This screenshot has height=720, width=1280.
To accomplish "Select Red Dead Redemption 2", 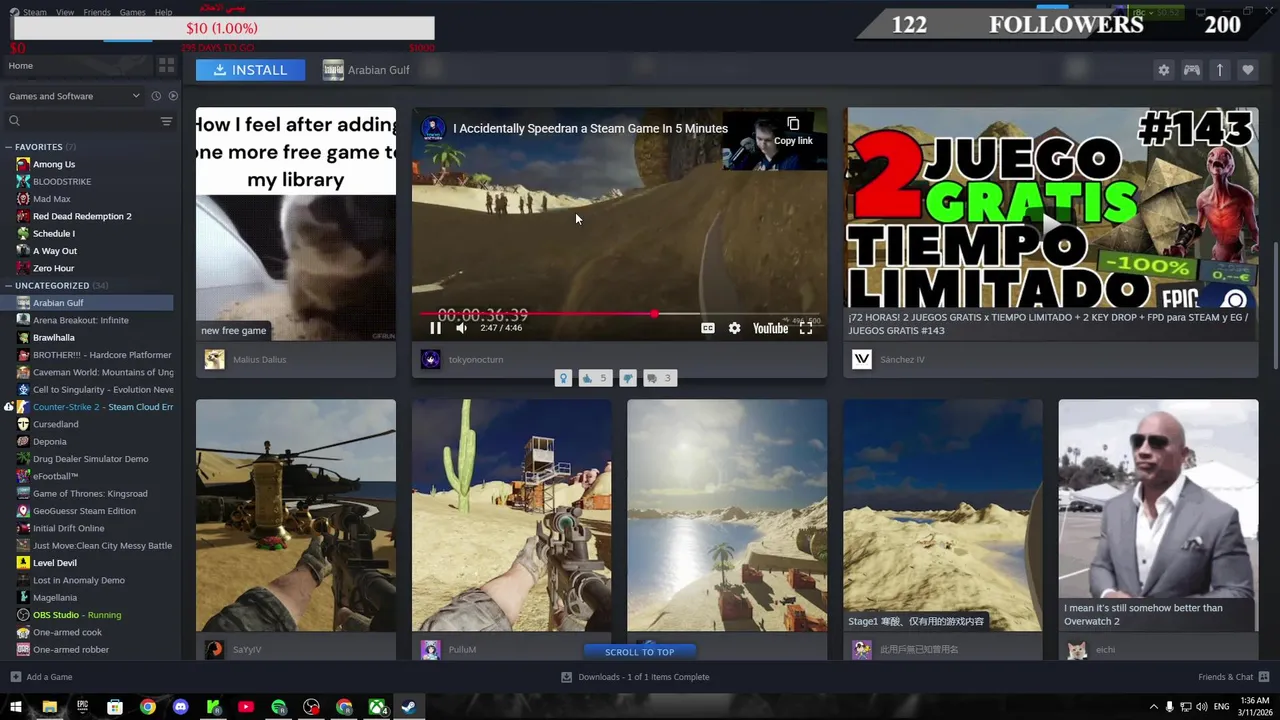I will point(82,216).
